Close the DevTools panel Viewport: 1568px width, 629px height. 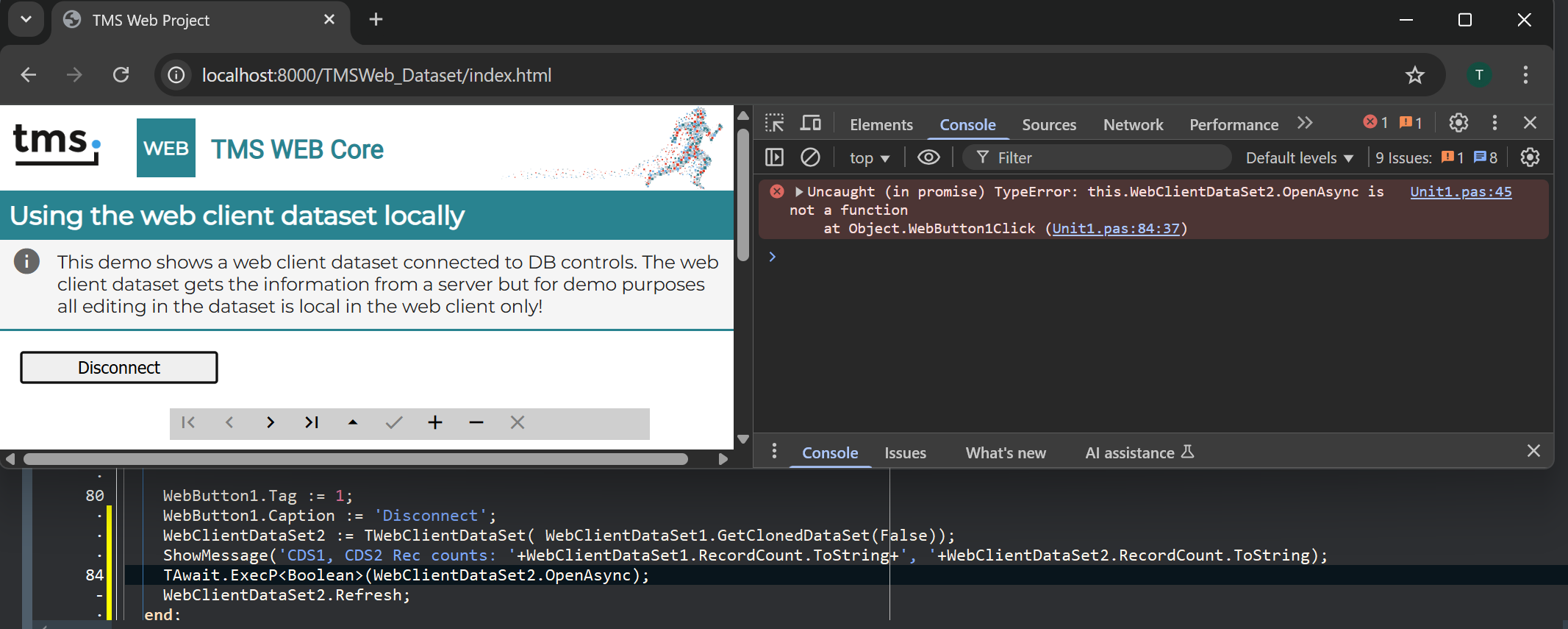(x=1531, y=123)
